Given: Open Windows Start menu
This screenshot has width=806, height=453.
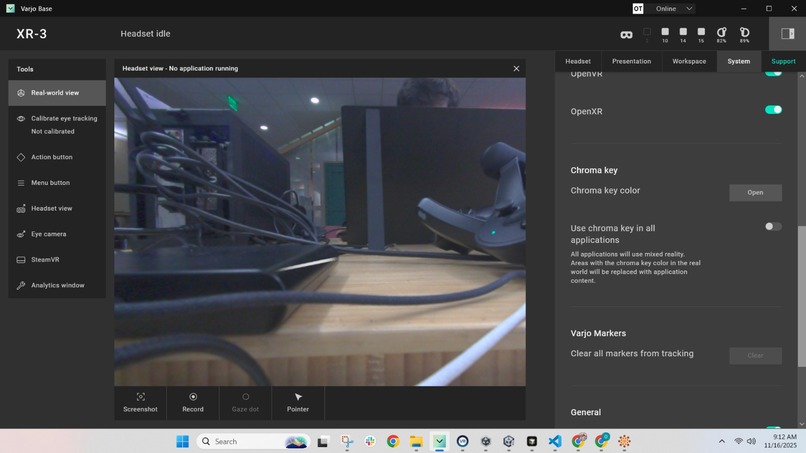Looking at the screenshot, I should pos(182,441).
